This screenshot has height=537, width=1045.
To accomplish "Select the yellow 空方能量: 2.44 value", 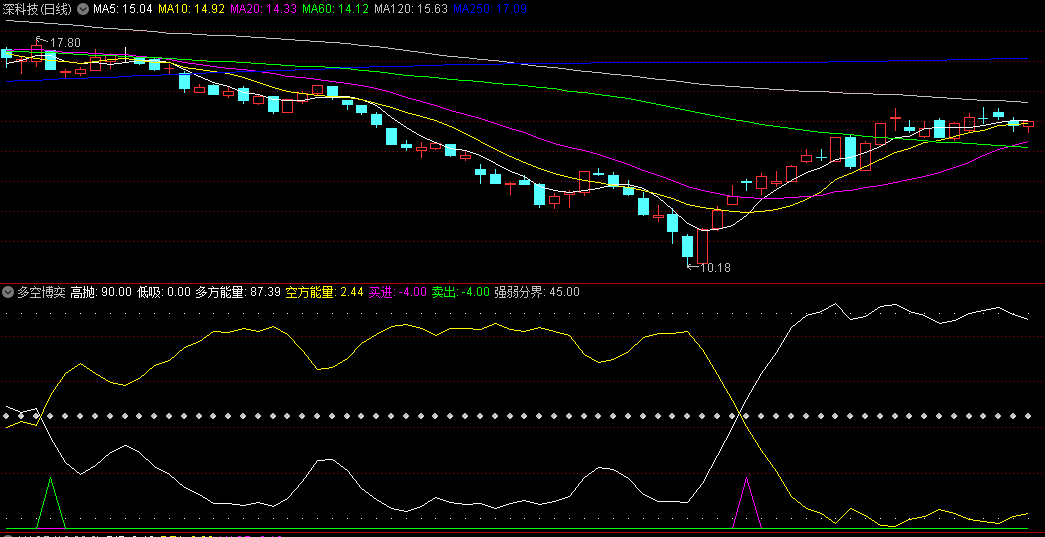I will coord(324,292).
